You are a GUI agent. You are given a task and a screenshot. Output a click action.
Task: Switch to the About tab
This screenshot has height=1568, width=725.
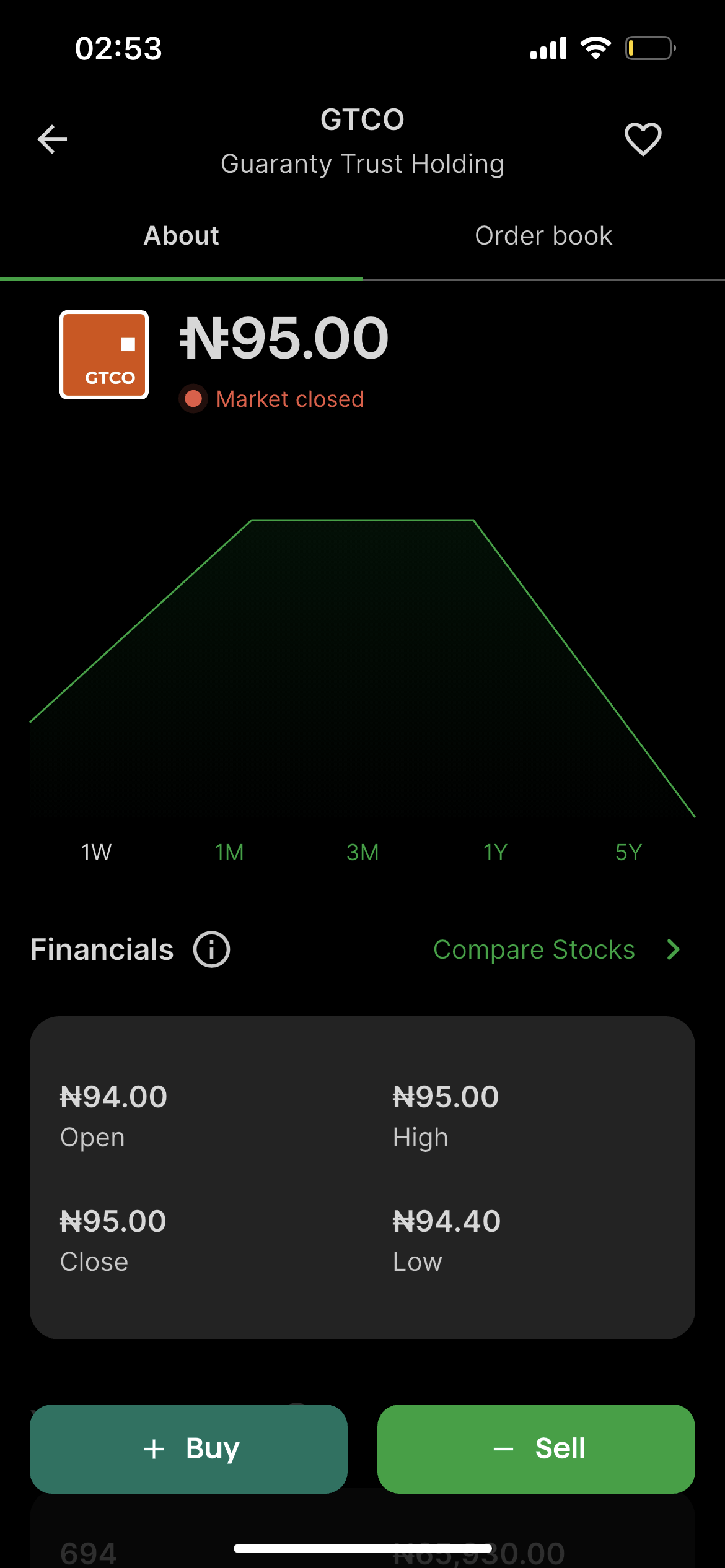click(x=181, y=236)
